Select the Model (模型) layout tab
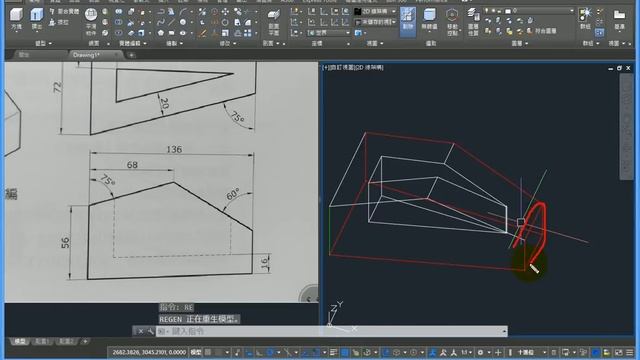 (x=20, y=341)
